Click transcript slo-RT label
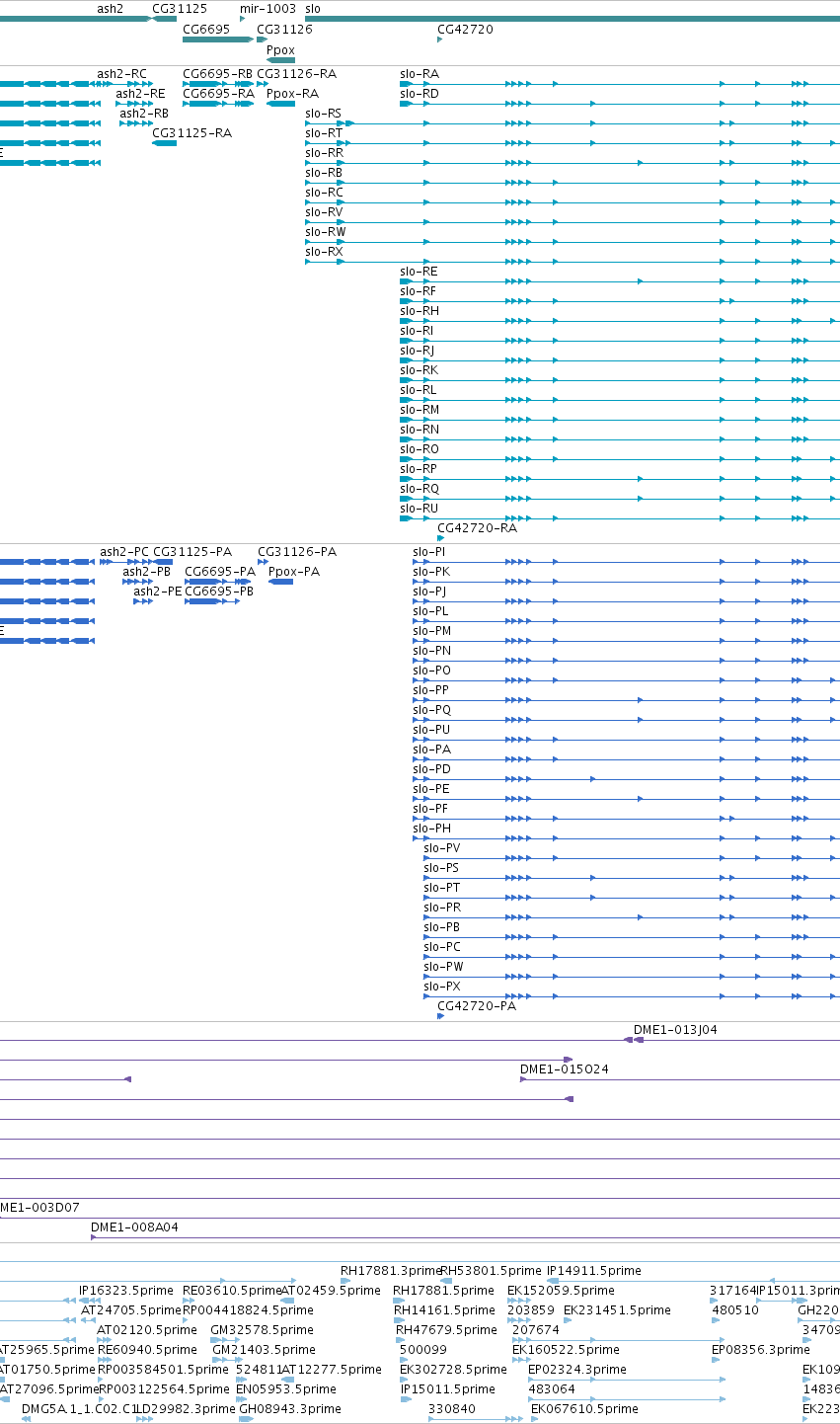The height and width of the screenshot is (1424, 840). pos(324,133)
